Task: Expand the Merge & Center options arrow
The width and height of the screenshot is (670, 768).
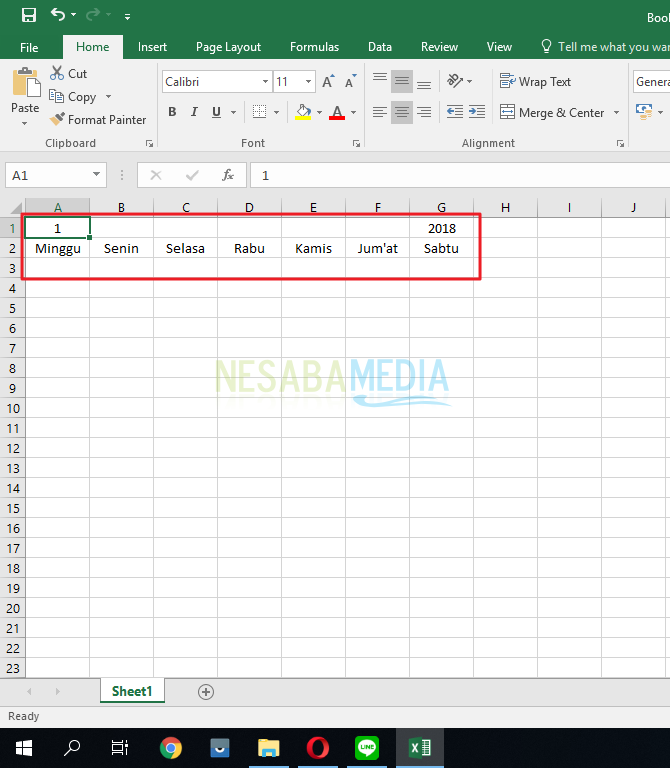Action: 617,112
